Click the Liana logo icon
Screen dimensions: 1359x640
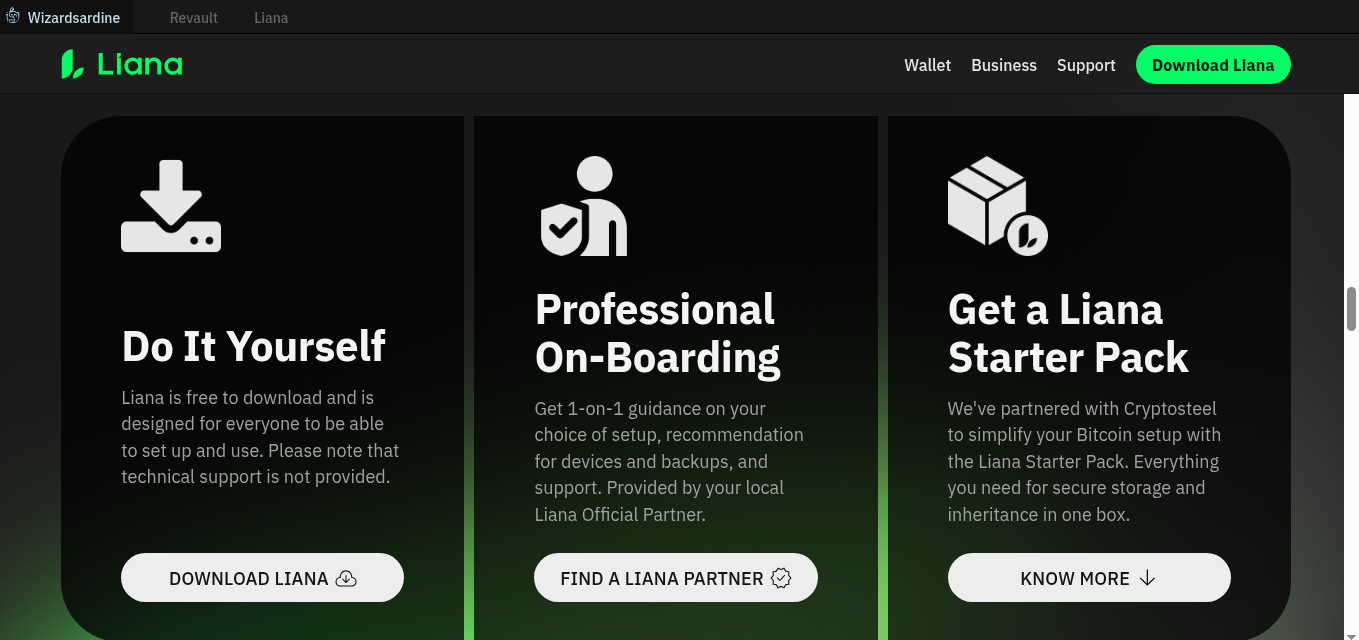(72, 65)
